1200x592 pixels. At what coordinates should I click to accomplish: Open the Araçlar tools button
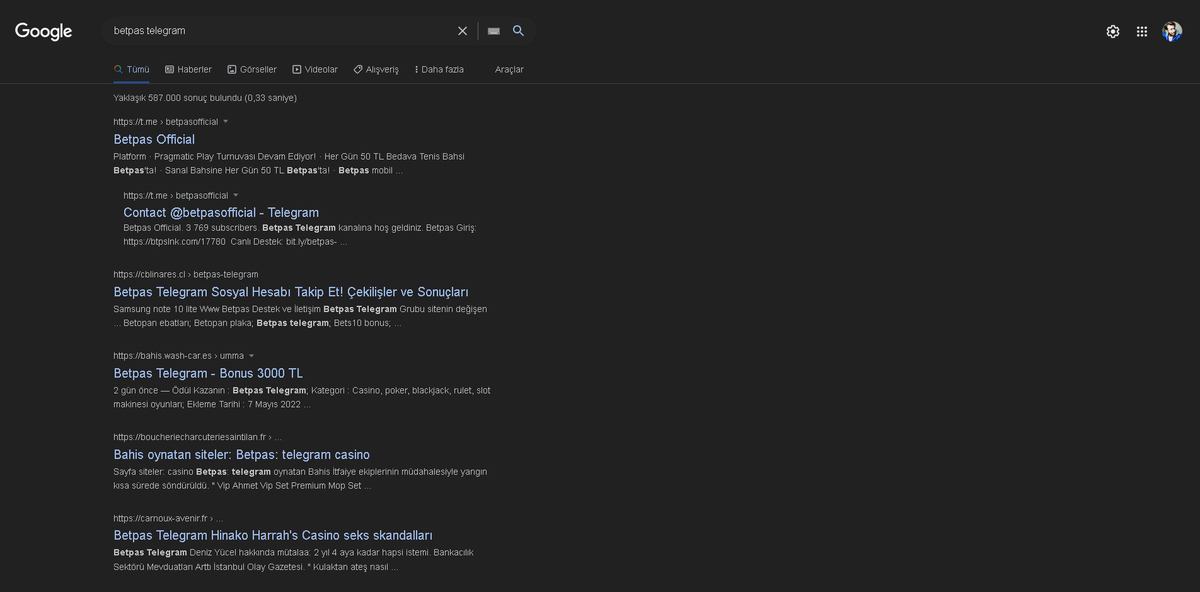coord(509,69)
